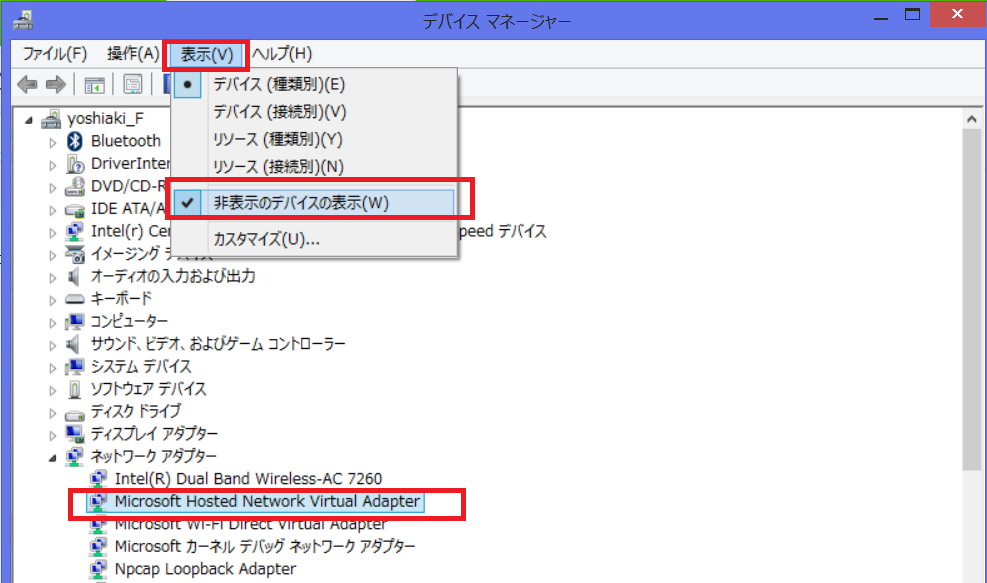The width and height of the screenshot is (987, 583).
Task: Click the システム デバイス icon
Action: coord(74,366)
